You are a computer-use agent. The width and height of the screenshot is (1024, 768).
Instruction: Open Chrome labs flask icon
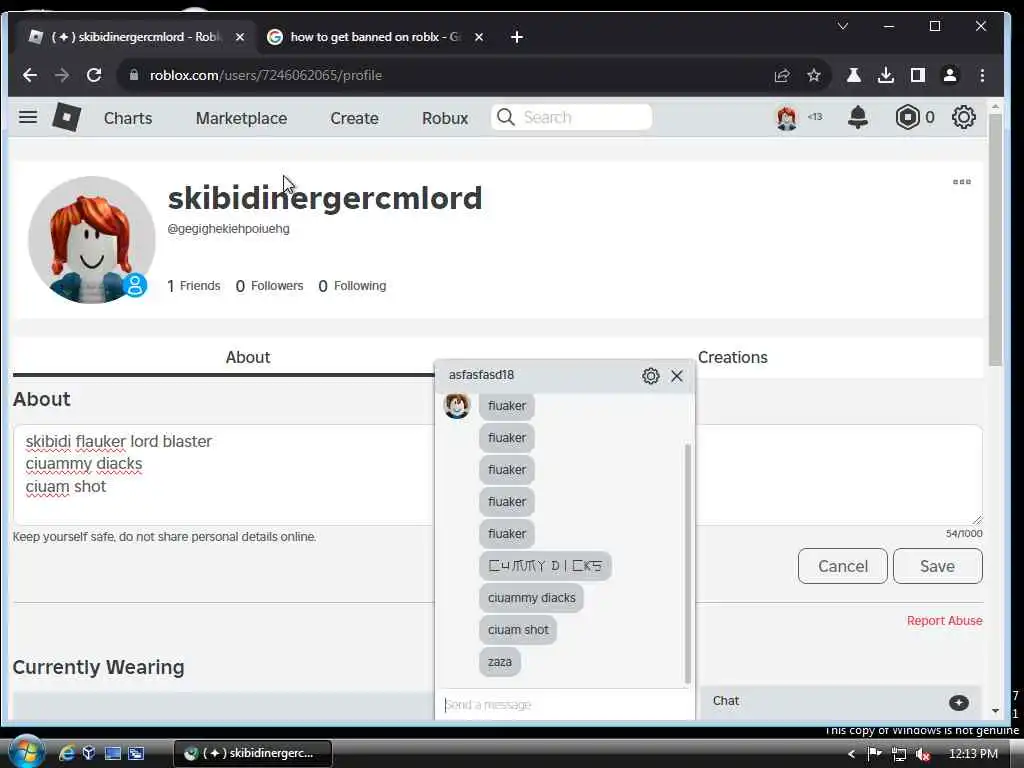click(x=854, y=75)
